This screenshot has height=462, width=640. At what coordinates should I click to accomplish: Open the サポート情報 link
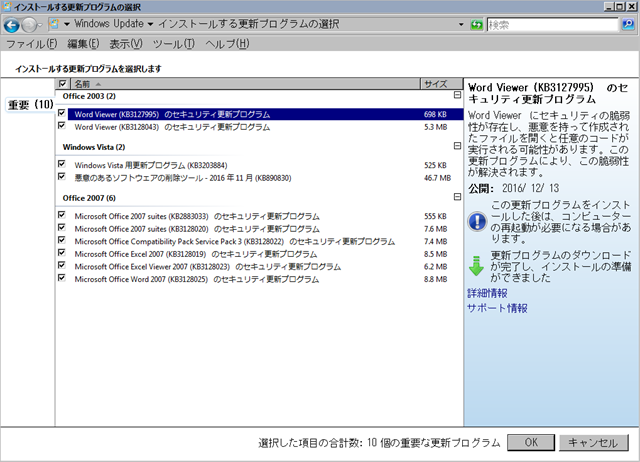pos(497,308)
